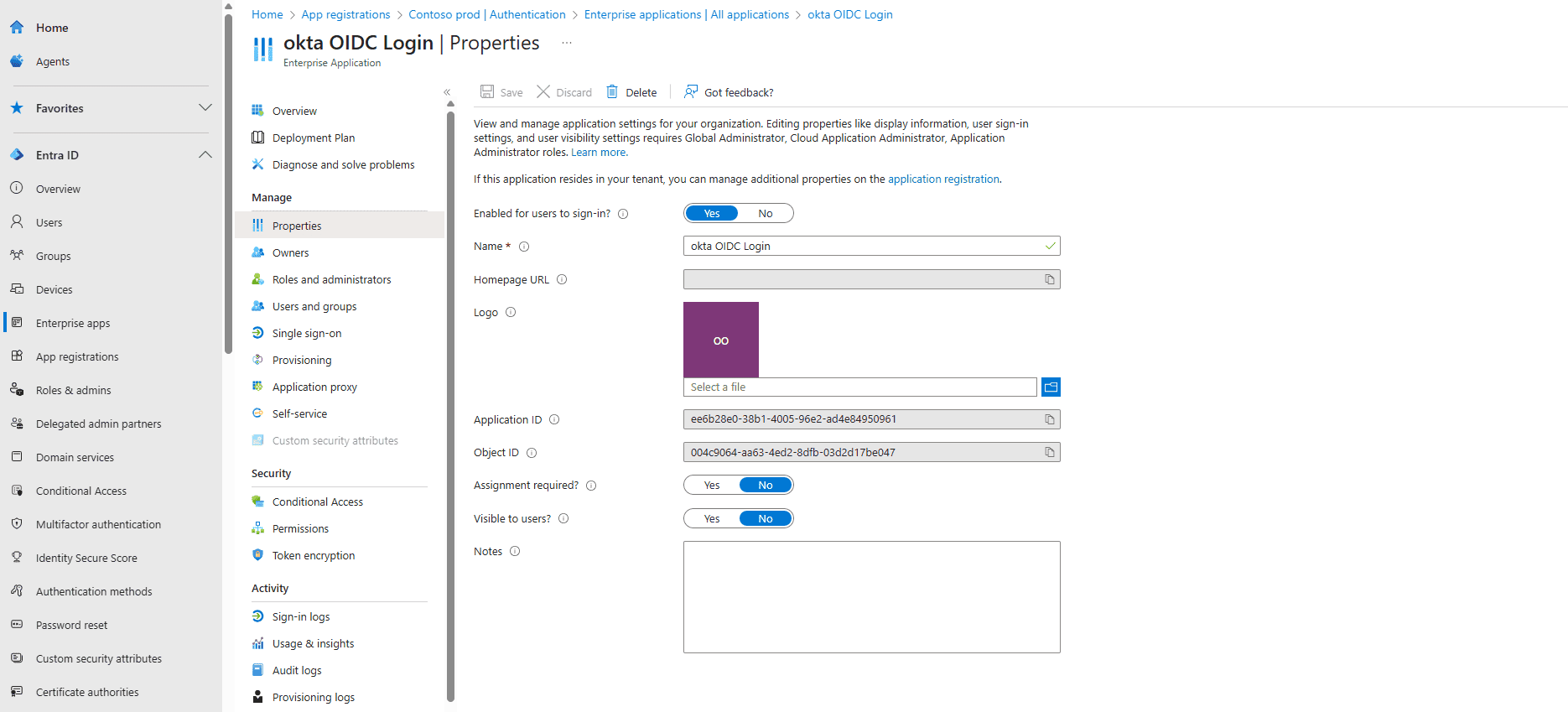Click the Deployment Plan book icon
The width and height of the screenshot is (1568, 712).
point(258,138)
